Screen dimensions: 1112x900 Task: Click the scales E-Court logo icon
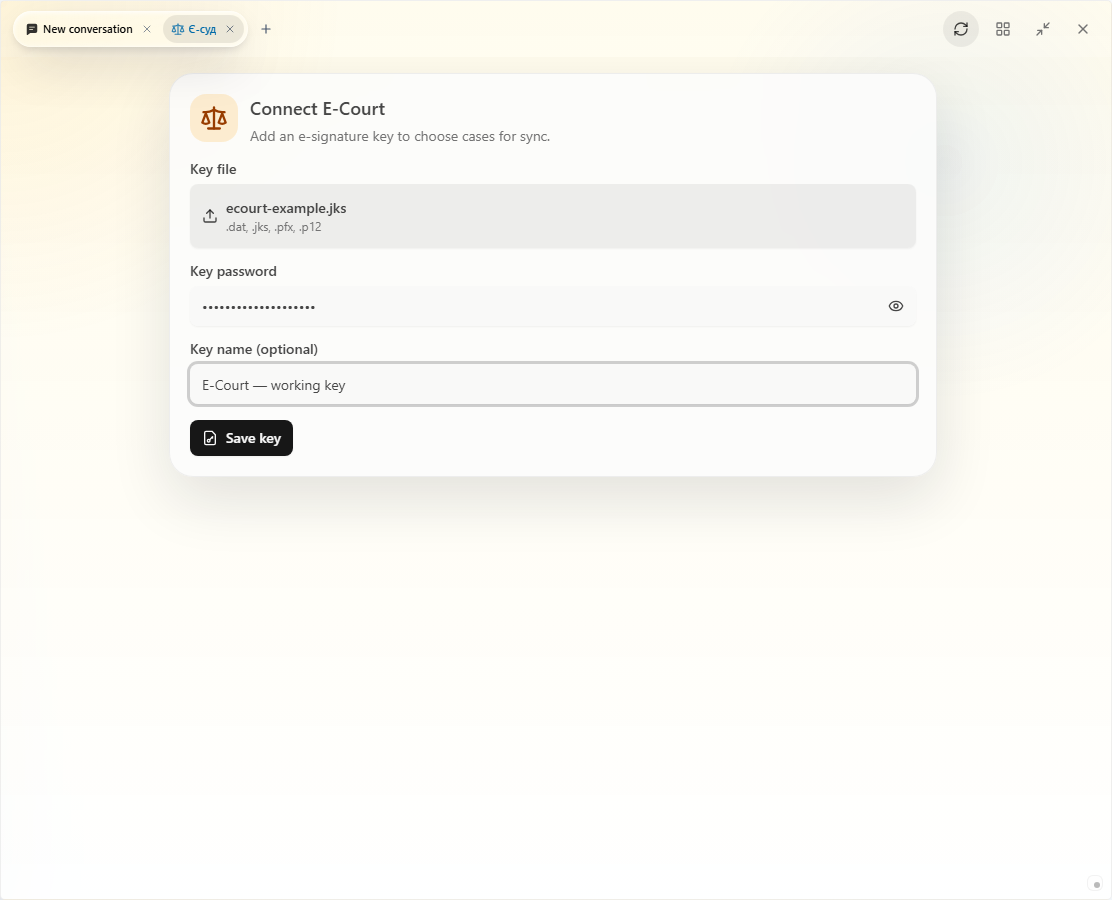point(213,118)
